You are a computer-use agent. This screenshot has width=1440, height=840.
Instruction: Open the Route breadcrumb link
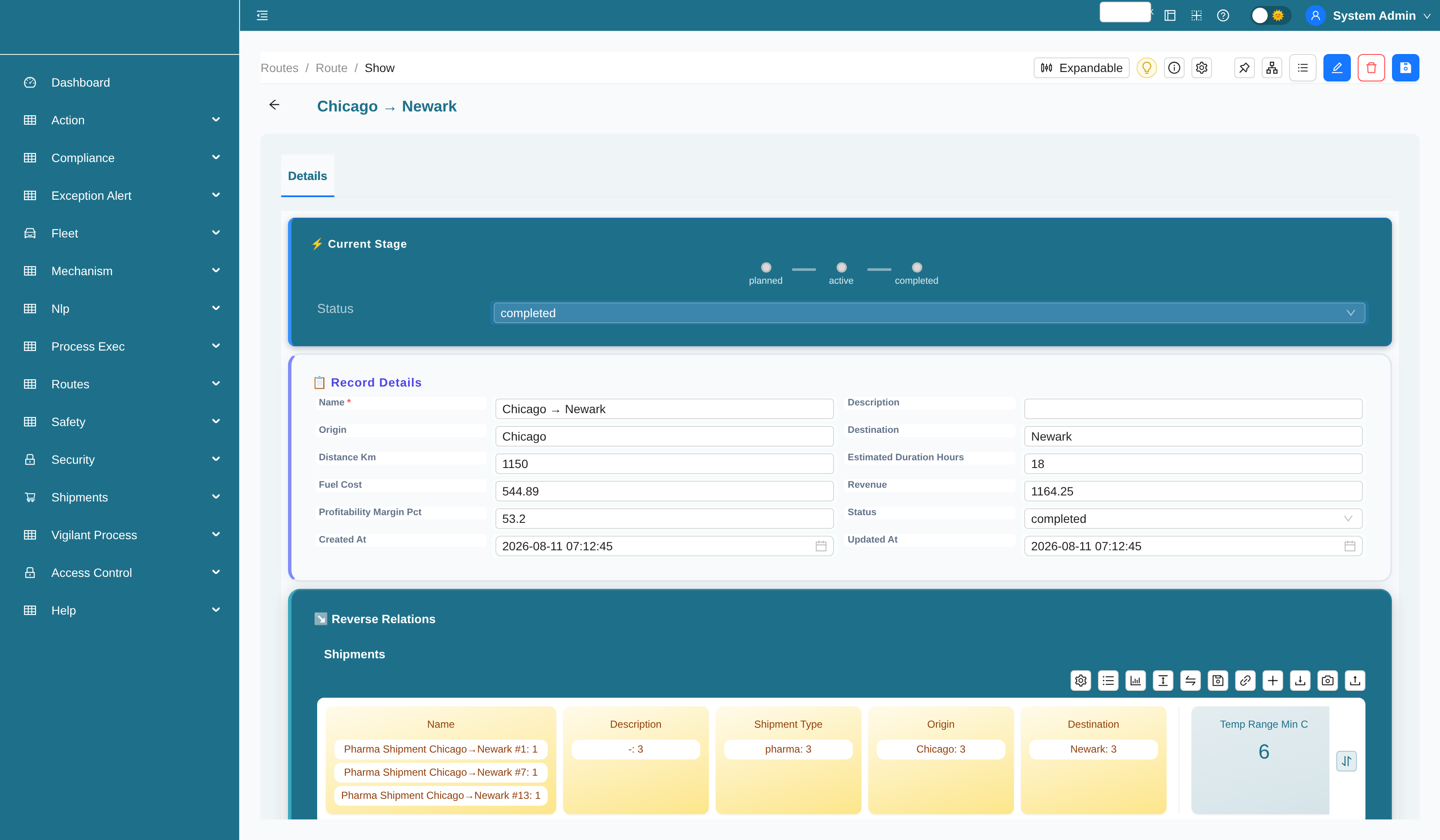(331, 68)
